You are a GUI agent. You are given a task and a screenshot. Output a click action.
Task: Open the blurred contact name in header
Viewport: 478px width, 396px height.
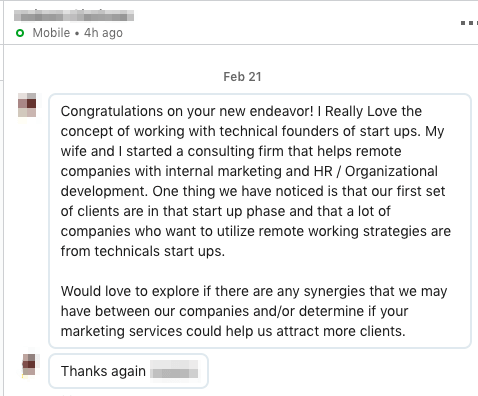pyautogui.click(x=74, y=15)
